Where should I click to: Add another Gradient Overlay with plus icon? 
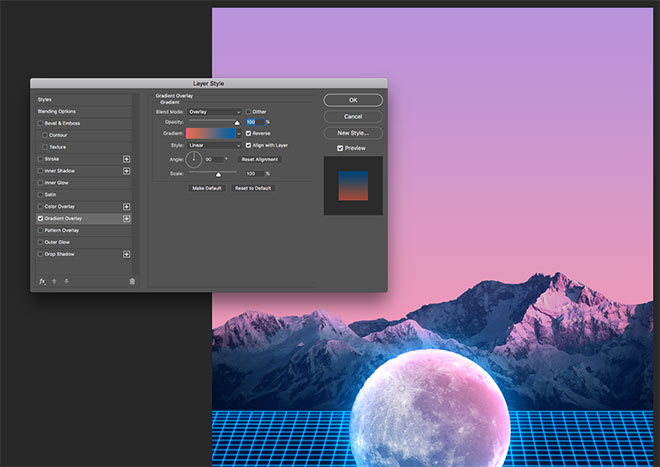[126, 218]
